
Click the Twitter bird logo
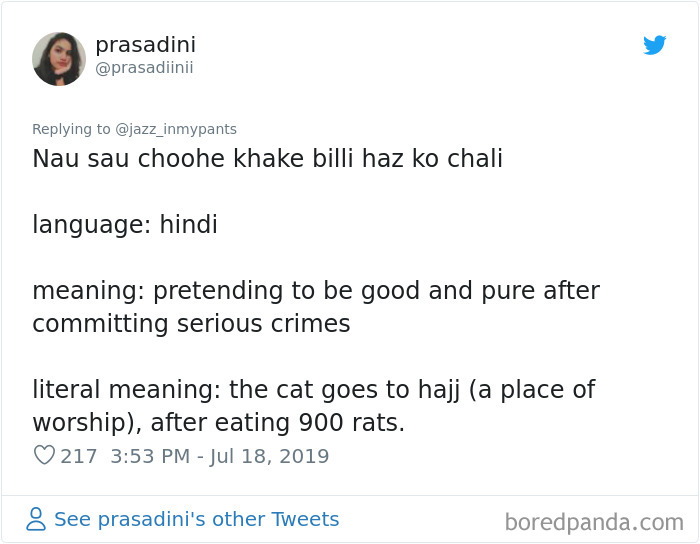[x=654, y=45]
